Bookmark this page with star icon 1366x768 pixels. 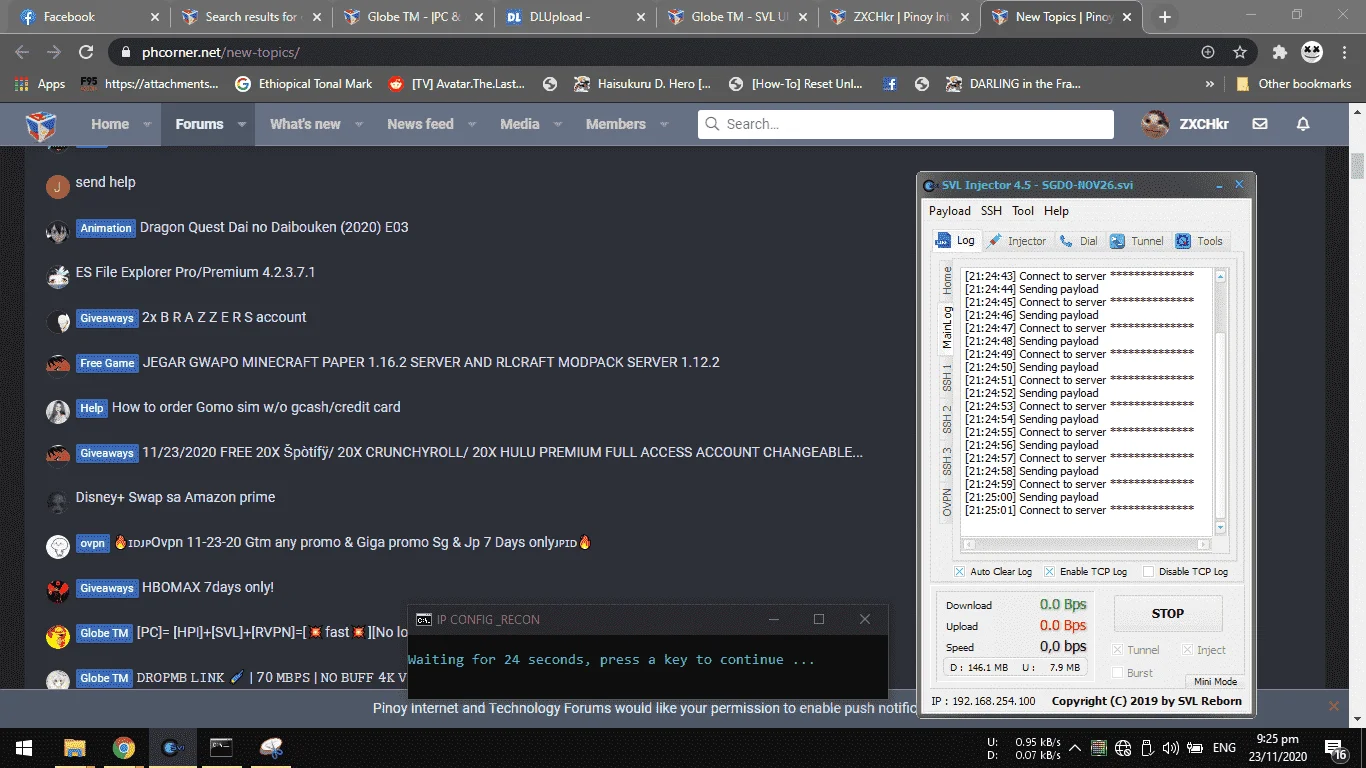coord(1240,52)
